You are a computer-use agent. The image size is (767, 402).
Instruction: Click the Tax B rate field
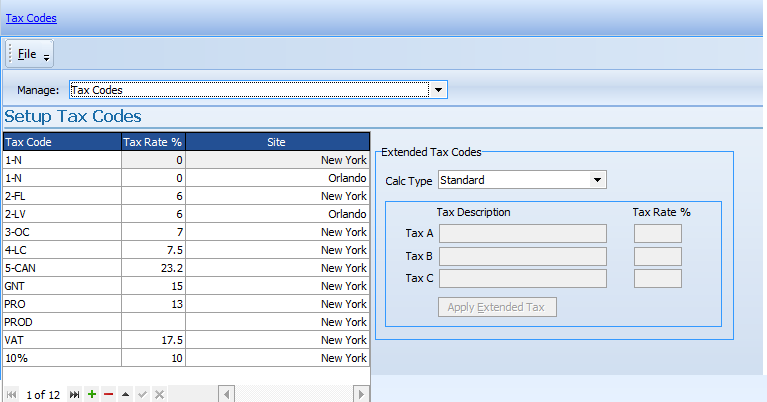coord(657,256)
